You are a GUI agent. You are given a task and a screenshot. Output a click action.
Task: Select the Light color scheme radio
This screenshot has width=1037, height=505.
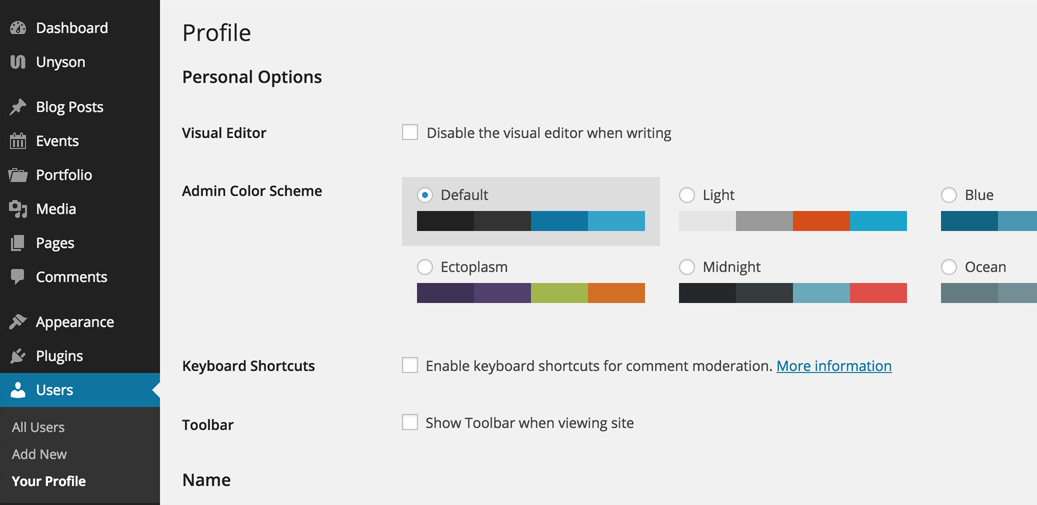(x=687, y=195)
